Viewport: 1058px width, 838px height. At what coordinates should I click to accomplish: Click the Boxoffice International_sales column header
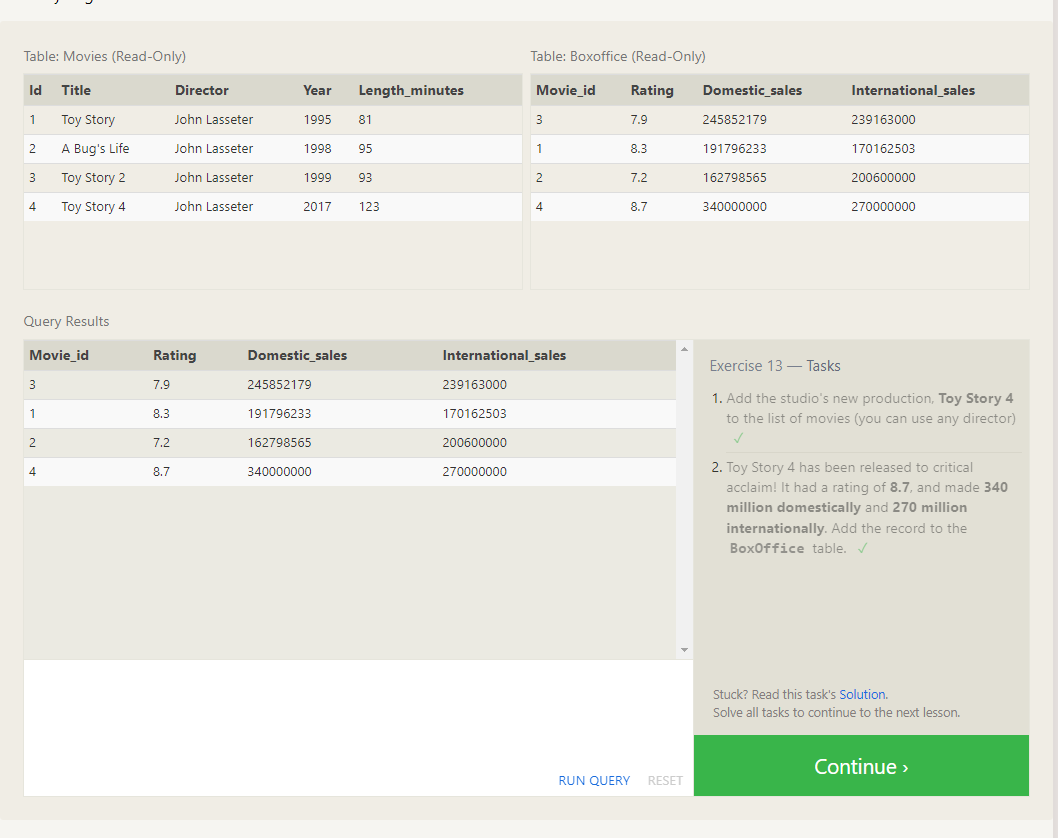click(x=913, y=90)
